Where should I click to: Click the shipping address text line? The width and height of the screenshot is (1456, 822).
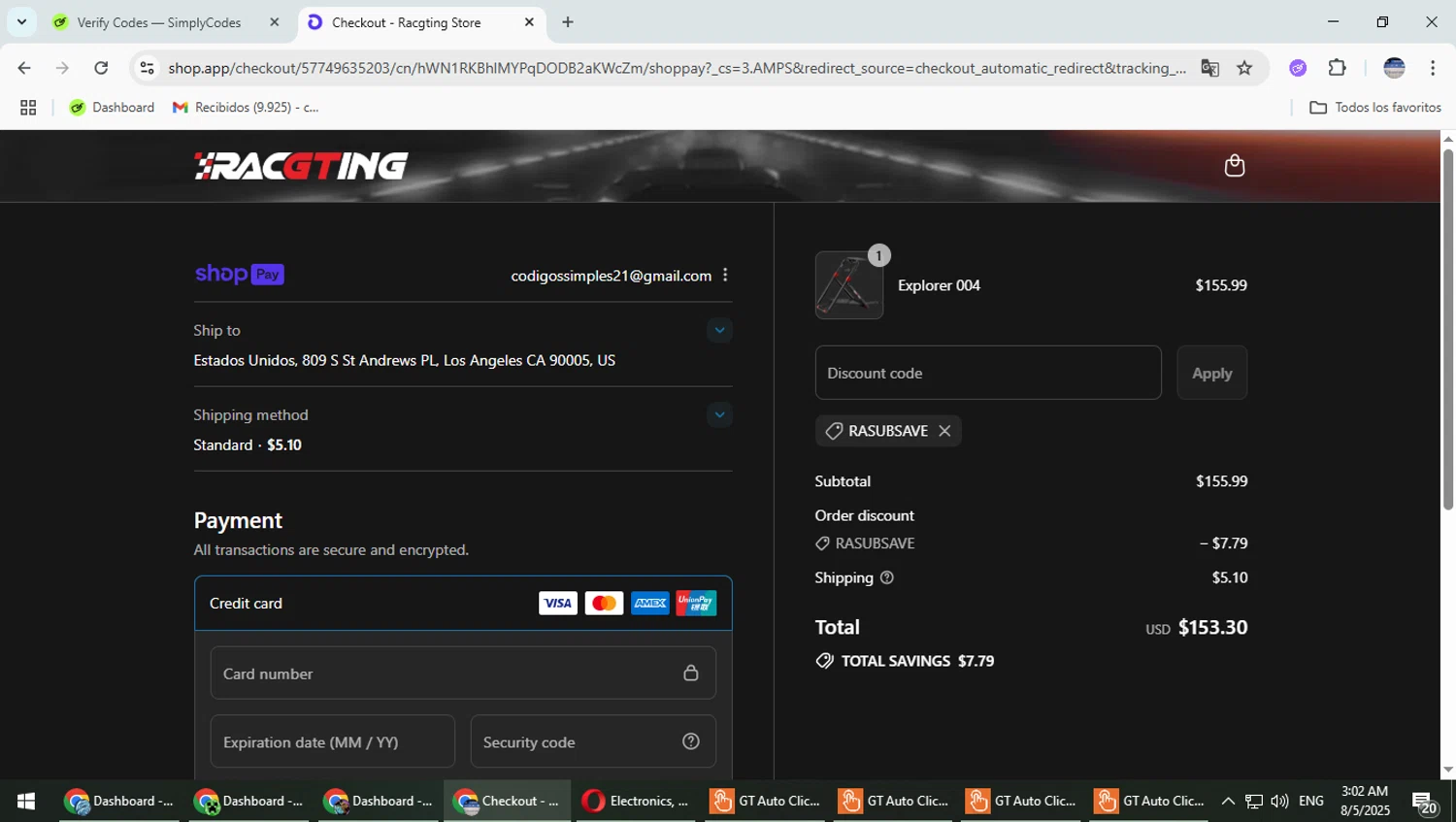404,360
